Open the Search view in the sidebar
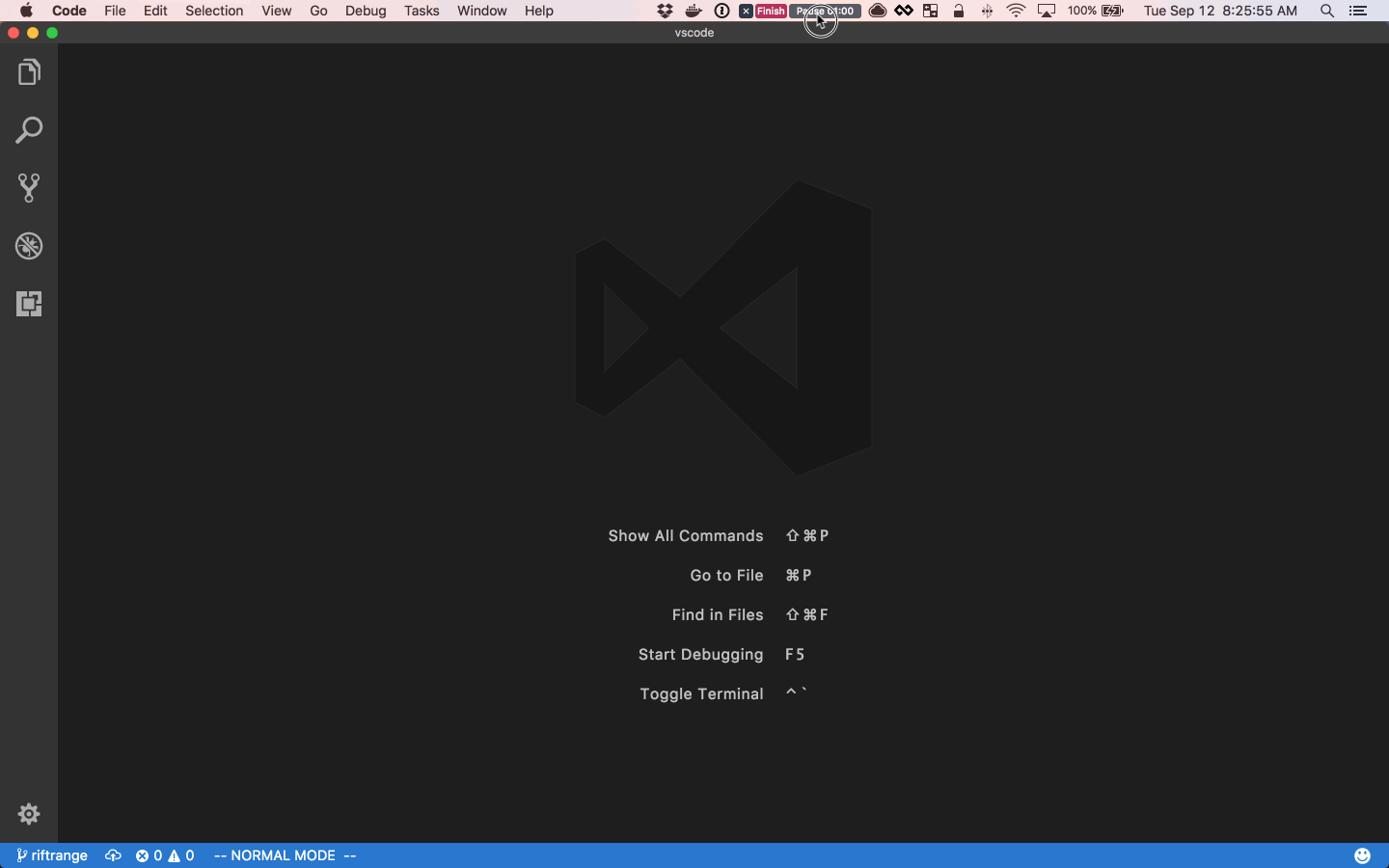Image resolution: width=1389 pixels, height=868 pixels. pyautogui.click(x=28, y=129)
